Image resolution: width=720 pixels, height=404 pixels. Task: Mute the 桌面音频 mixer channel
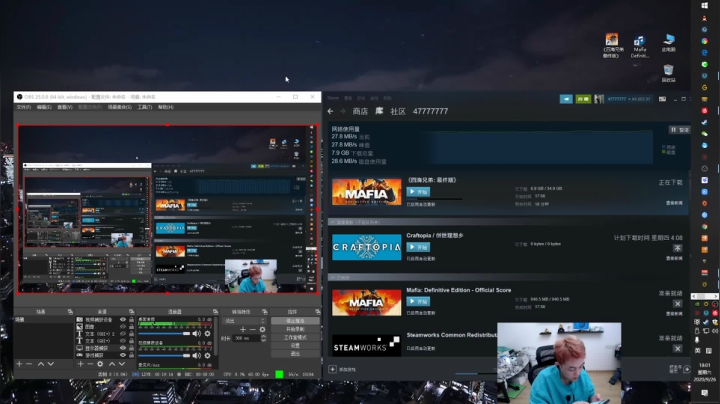197,333
